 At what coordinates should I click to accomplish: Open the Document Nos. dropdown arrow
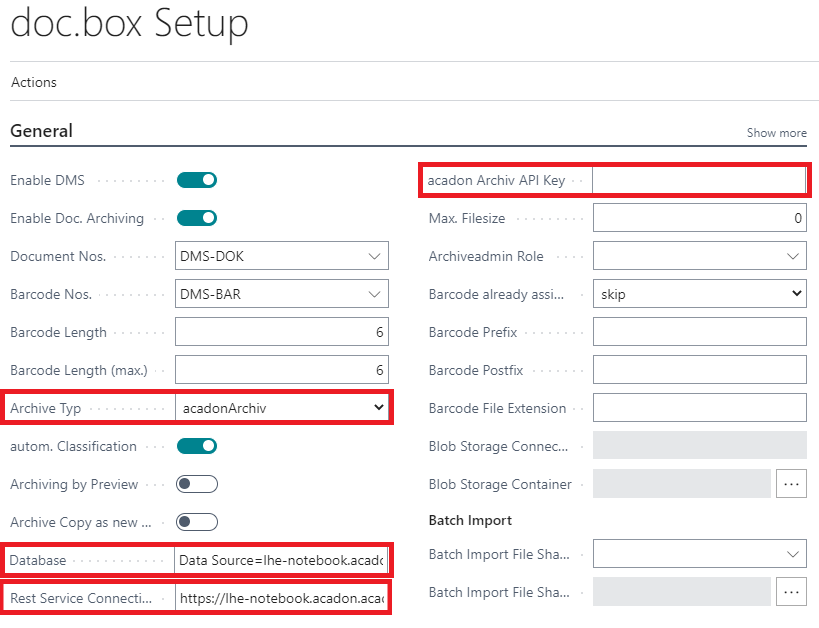click(373, 255)
